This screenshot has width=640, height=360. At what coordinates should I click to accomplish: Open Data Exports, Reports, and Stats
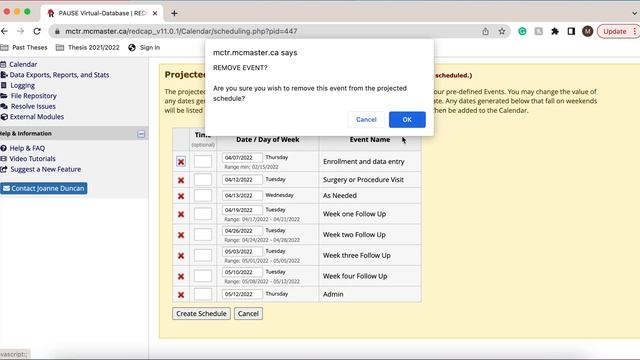[x=59, y=75]
